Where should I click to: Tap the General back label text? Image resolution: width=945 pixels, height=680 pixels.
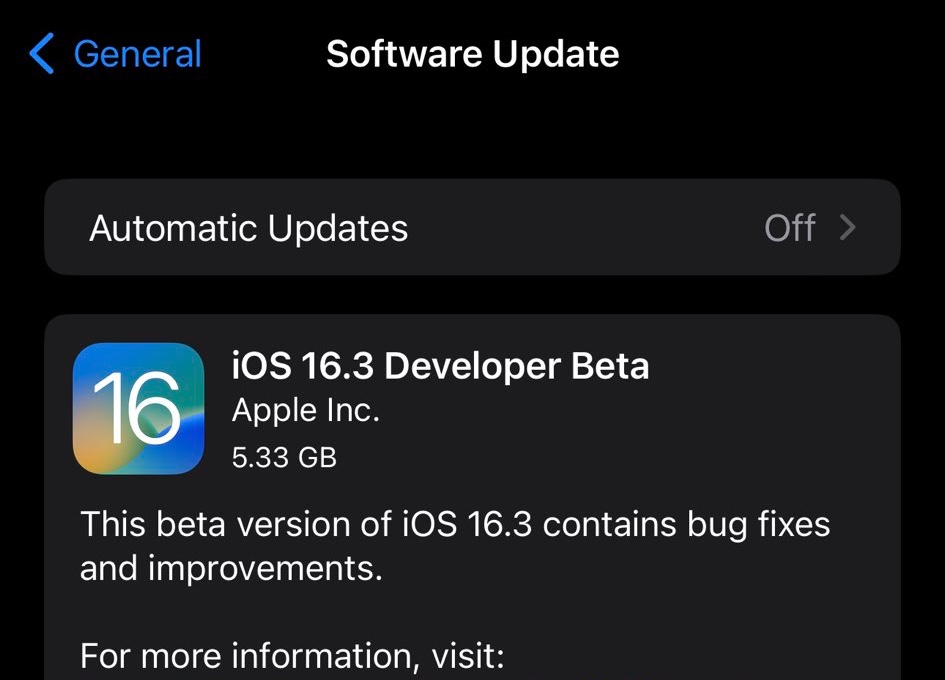coord(137,54)
